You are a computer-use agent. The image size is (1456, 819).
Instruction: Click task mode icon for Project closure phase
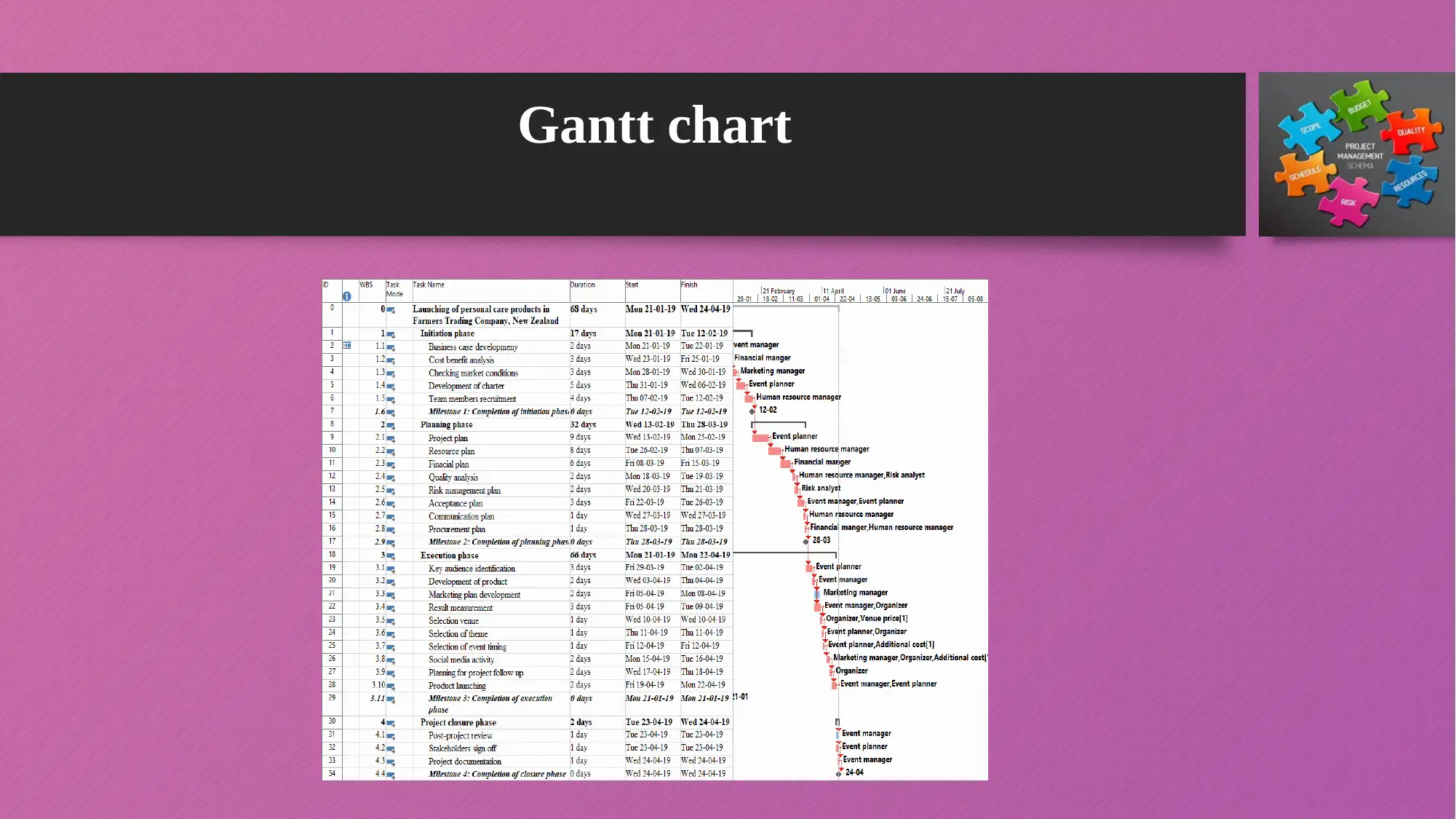coord(391,724)
